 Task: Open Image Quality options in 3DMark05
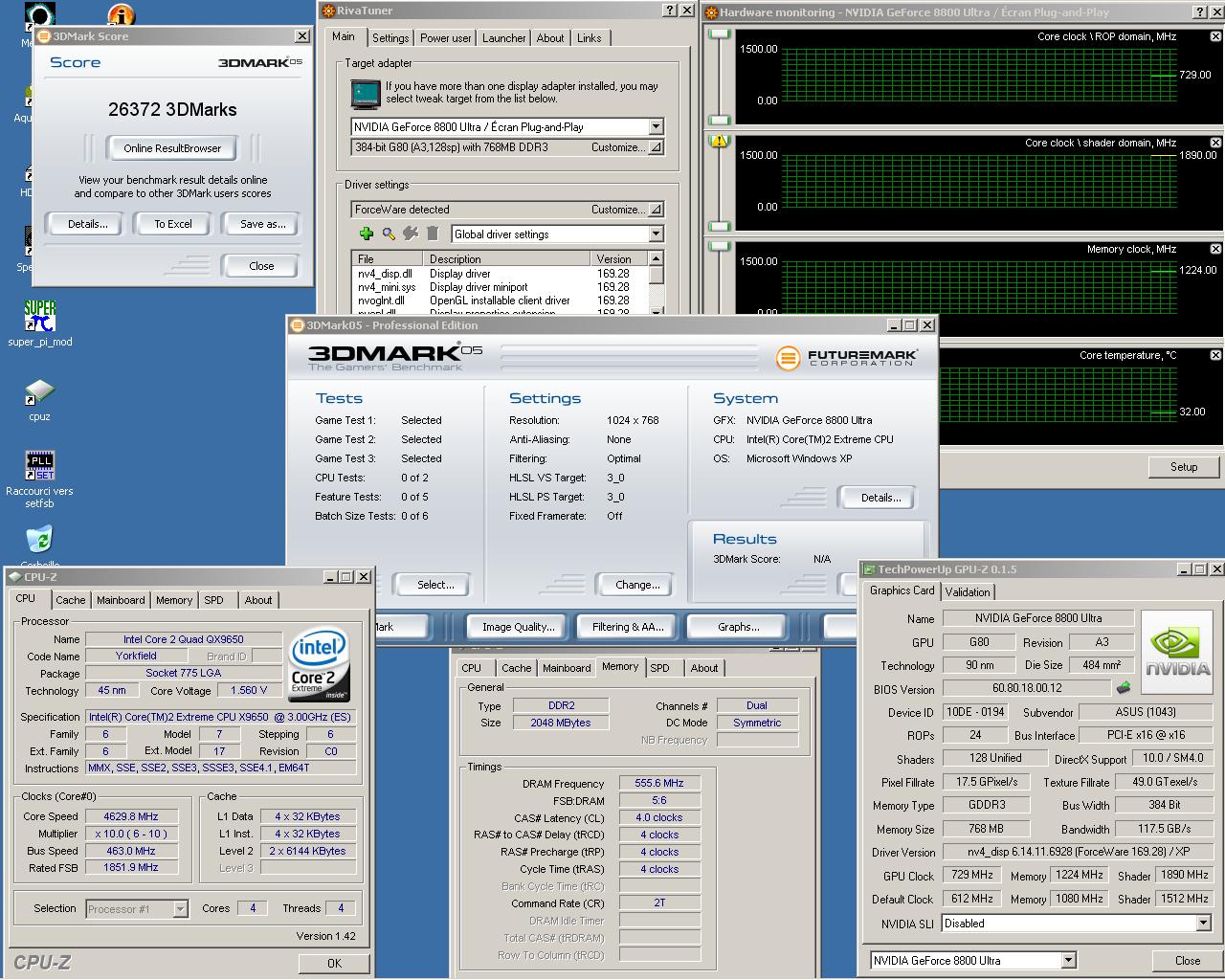click(x=518, y=627)
